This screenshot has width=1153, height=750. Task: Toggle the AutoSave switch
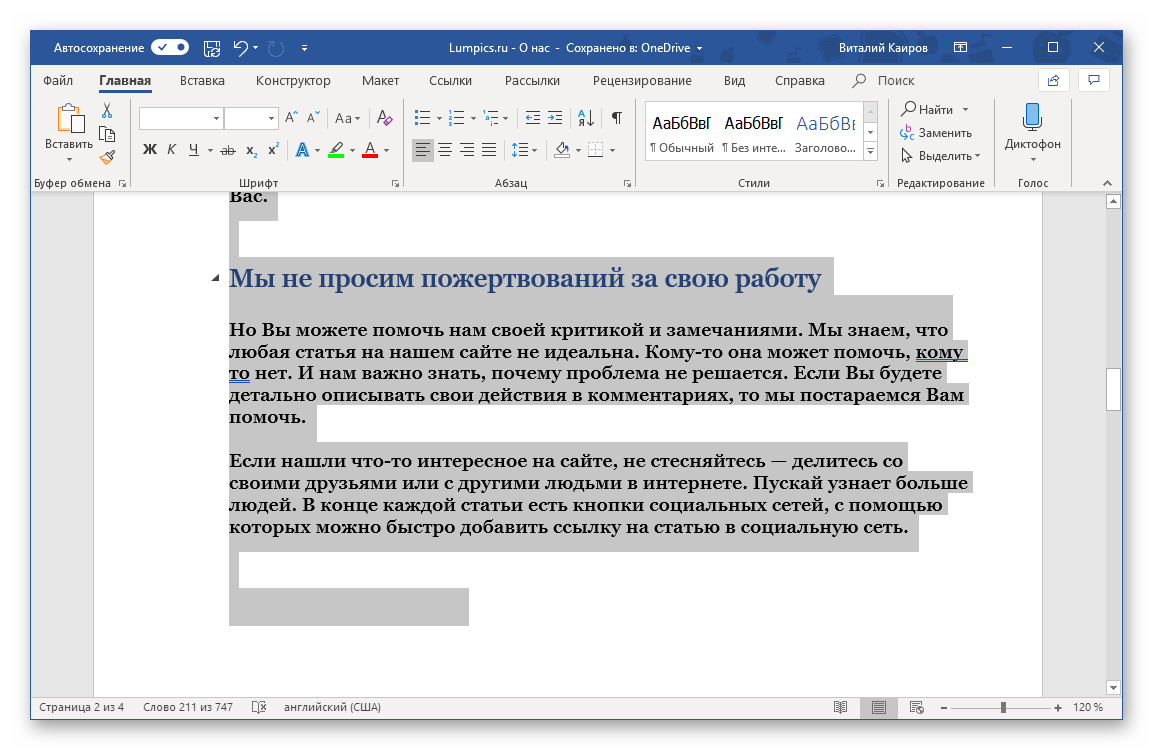tap(170, 47)
